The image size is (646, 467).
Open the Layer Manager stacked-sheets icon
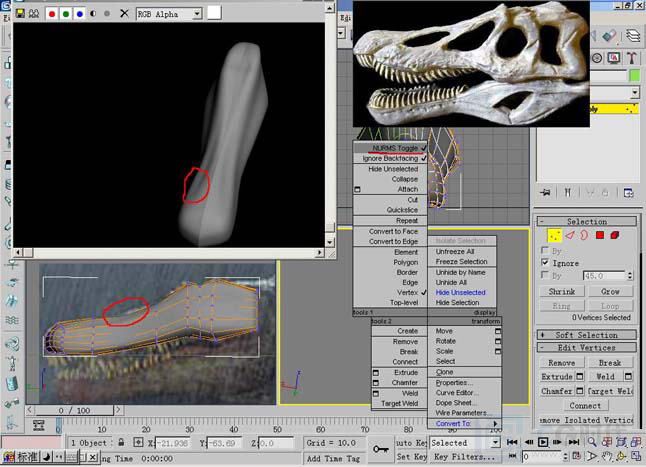(x=633, y=36)
